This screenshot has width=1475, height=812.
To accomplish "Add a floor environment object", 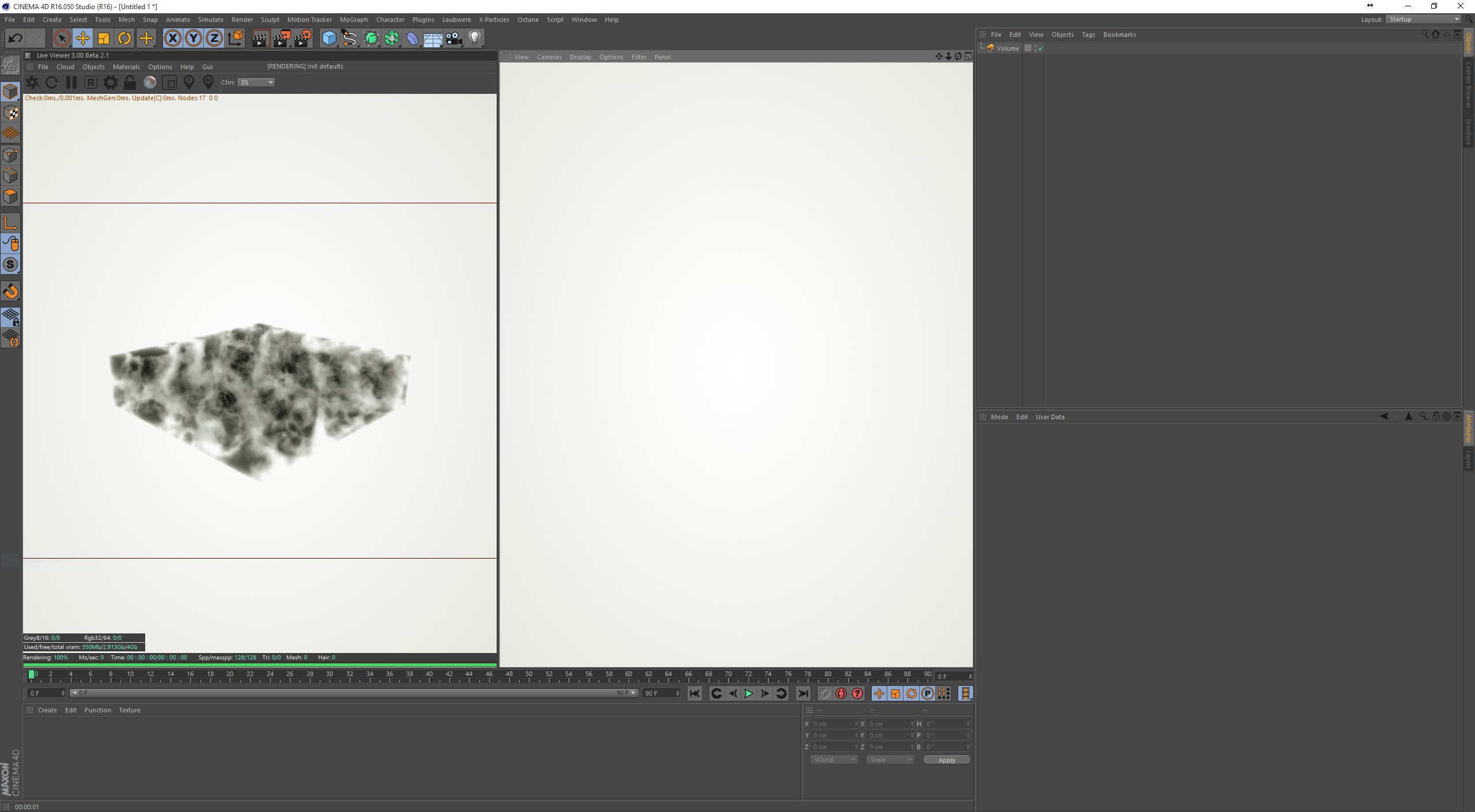I will [433, 39].
